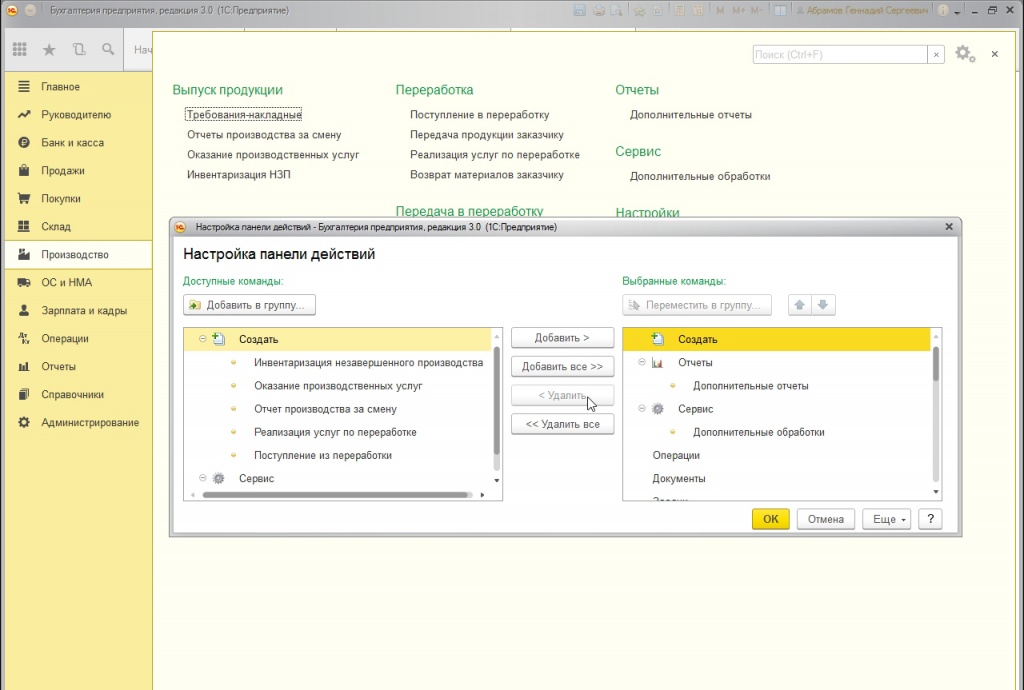Click vertical scrollbar of selected commands
This screenshot has height=690, width=1024.
click(936, 364)
